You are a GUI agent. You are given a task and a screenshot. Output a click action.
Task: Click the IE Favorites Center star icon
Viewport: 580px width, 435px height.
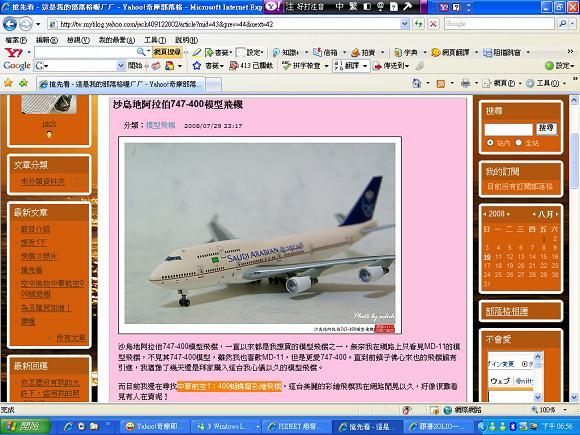click(8, 83)
